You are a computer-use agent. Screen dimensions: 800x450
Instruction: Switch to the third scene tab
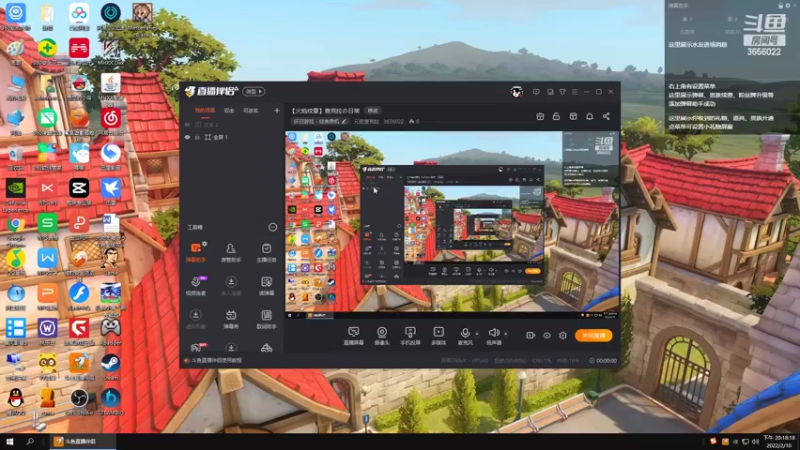(251, 111)
